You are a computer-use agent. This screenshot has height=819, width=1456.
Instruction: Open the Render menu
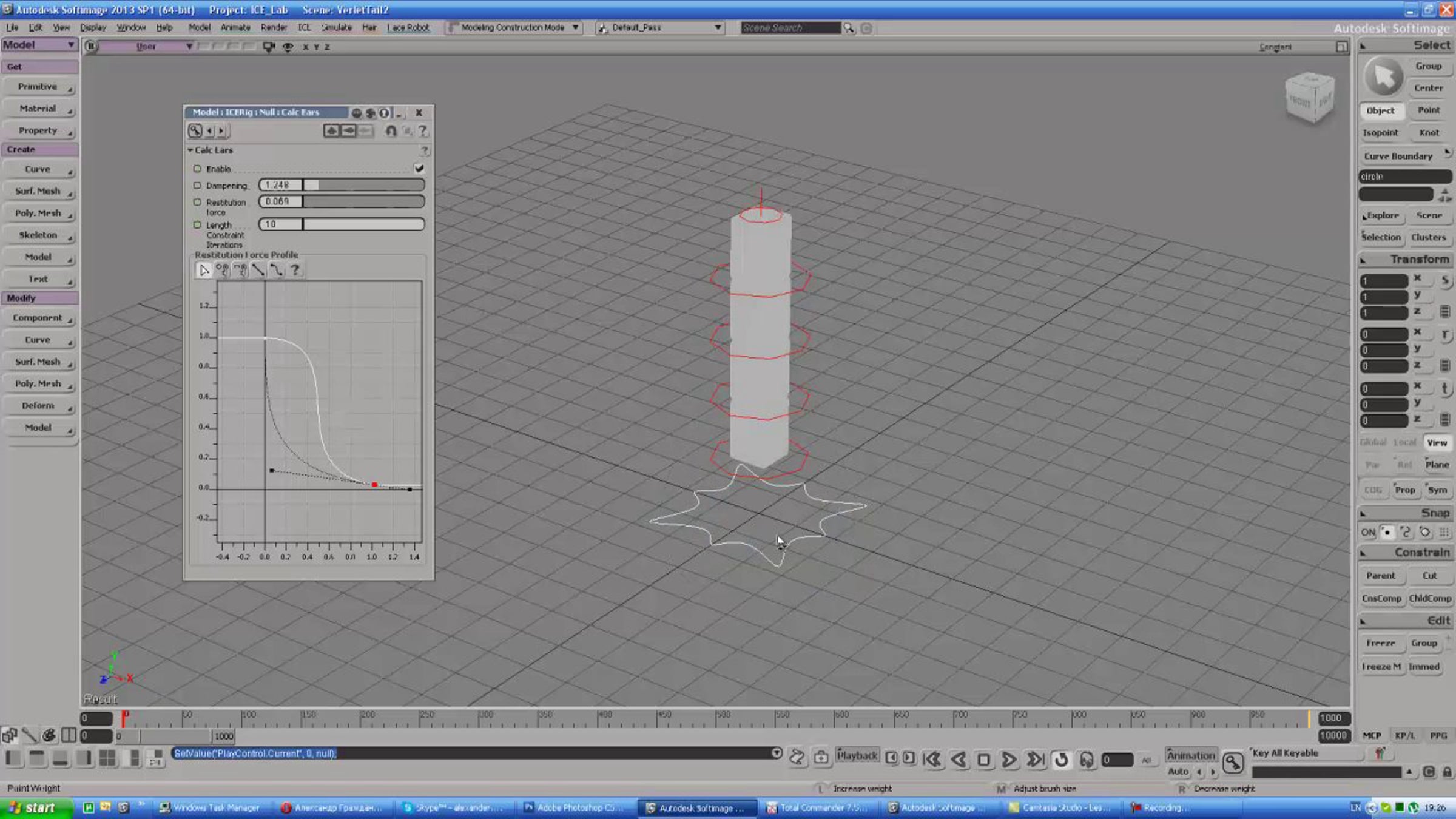coord(274,28)
